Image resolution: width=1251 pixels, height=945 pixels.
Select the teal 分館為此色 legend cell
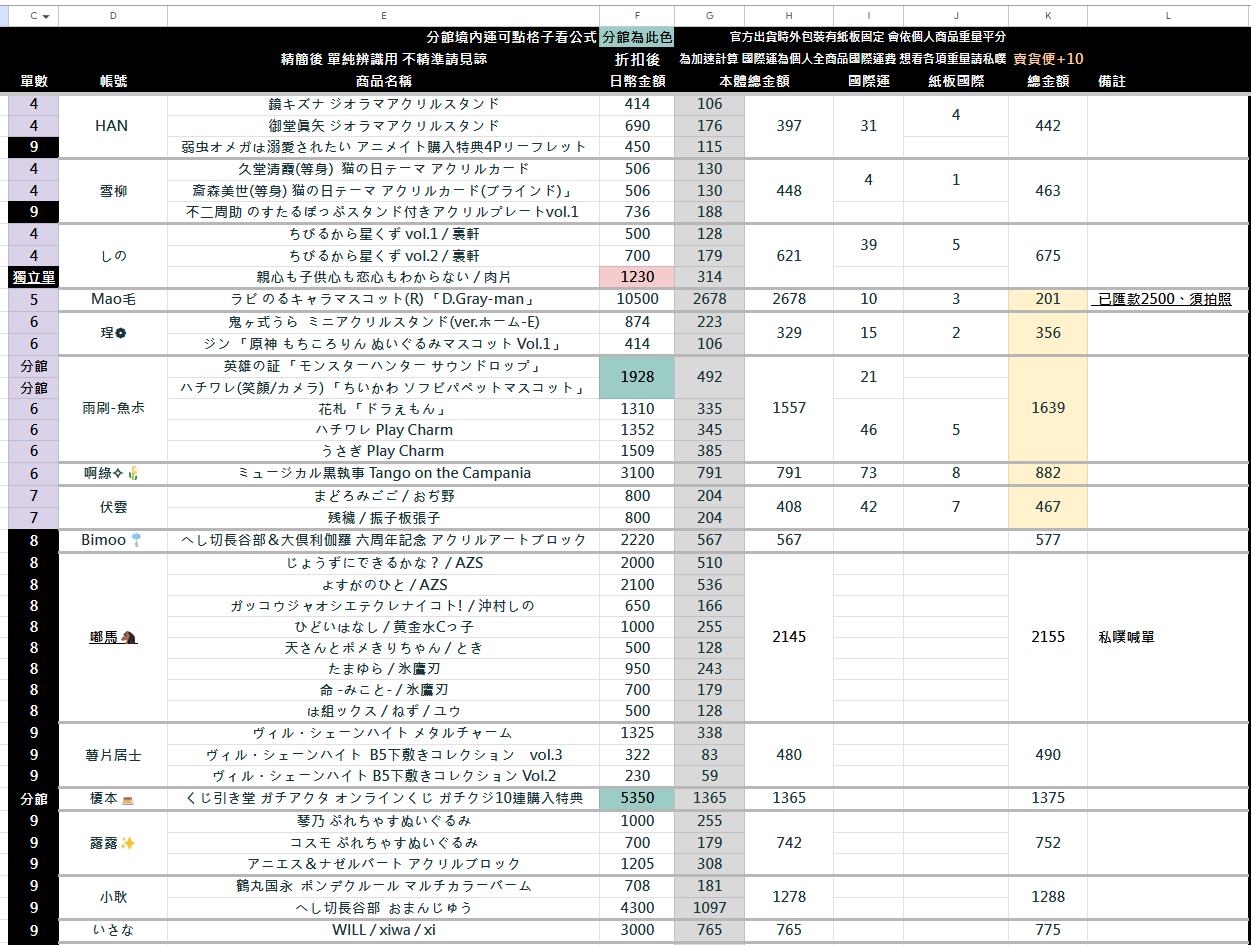pyautogui.click(x=637, y=38)
